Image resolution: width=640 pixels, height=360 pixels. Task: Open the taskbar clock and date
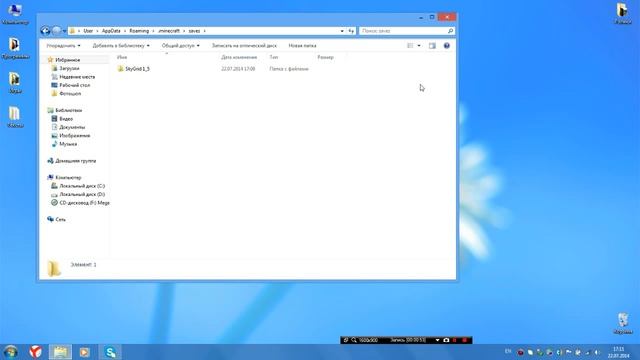[619, 352]
